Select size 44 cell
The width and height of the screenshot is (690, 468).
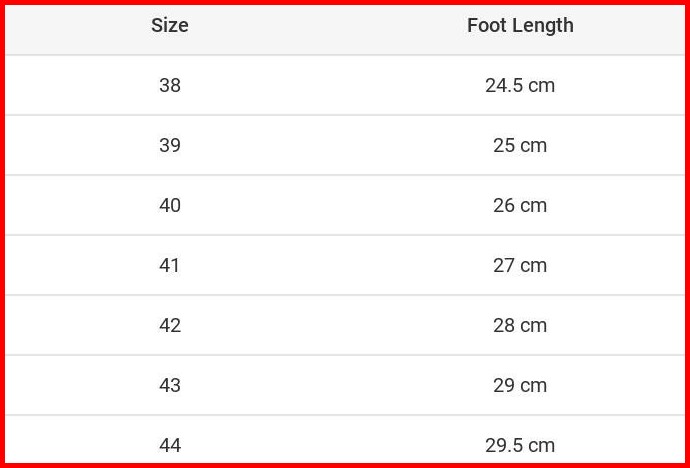170,445
